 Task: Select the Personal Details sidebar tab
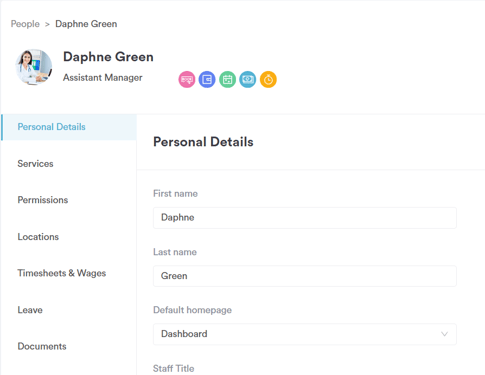tap(69, 127)
